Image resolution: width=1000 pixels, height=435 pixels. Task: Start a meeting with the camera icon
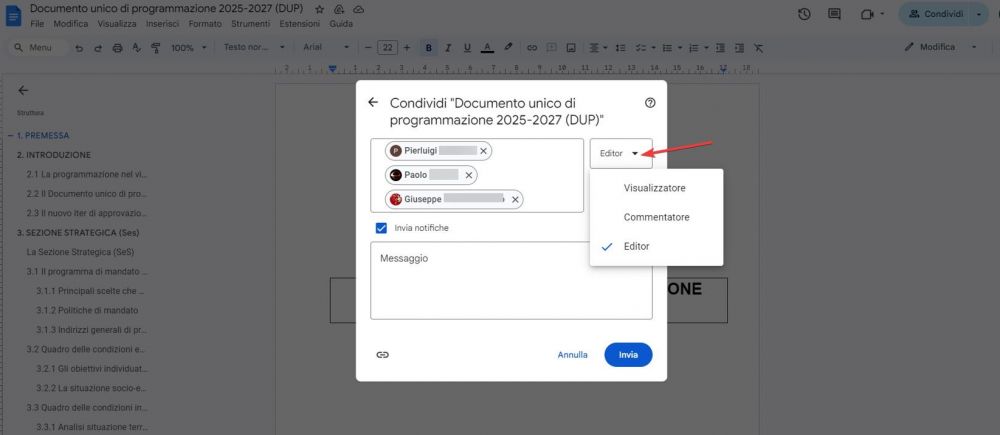pyautogui.click(x=866, y=14)
